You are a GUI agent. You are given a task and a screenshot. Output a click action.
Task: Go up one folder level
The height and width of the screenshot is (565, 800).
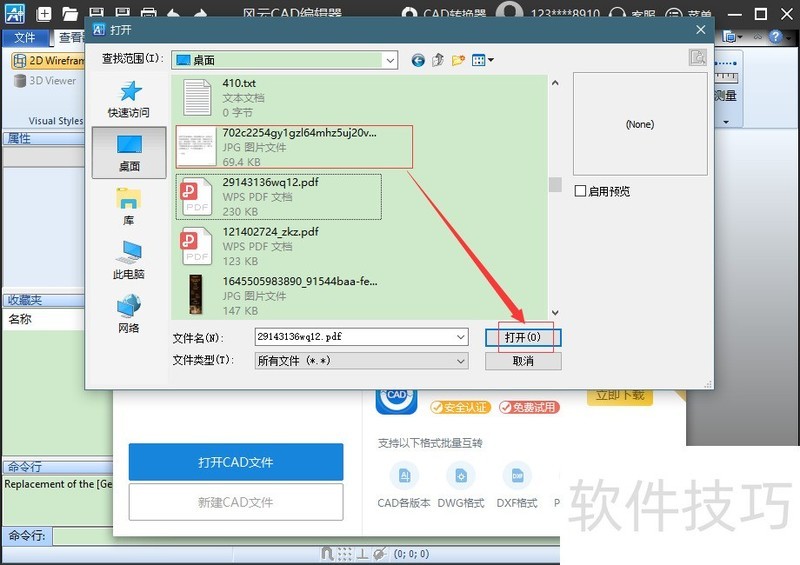[x=438, y=60]
